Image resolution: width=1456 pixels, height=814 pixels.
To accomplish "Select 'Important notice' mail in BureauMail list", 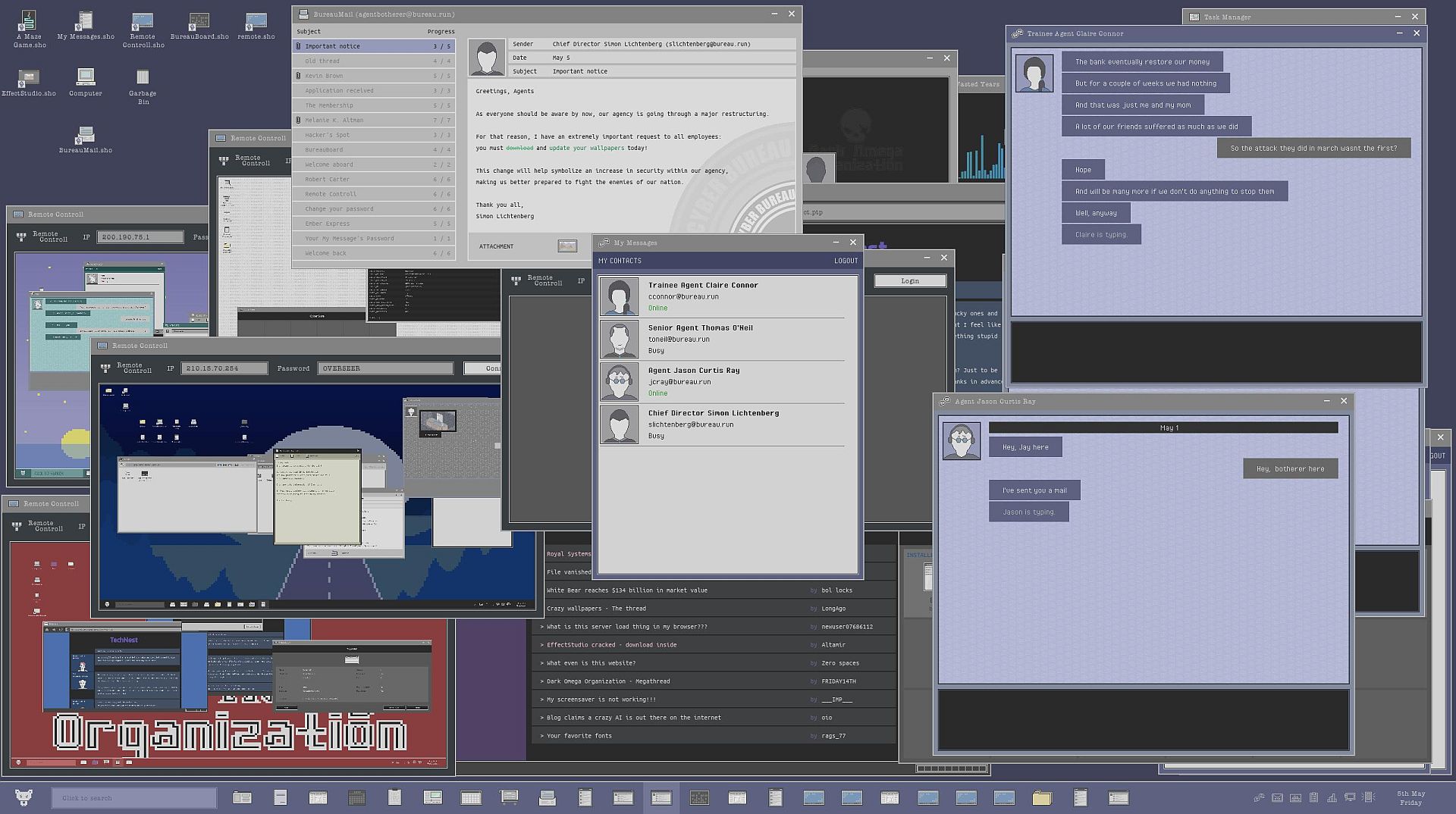I will [374, 46].
